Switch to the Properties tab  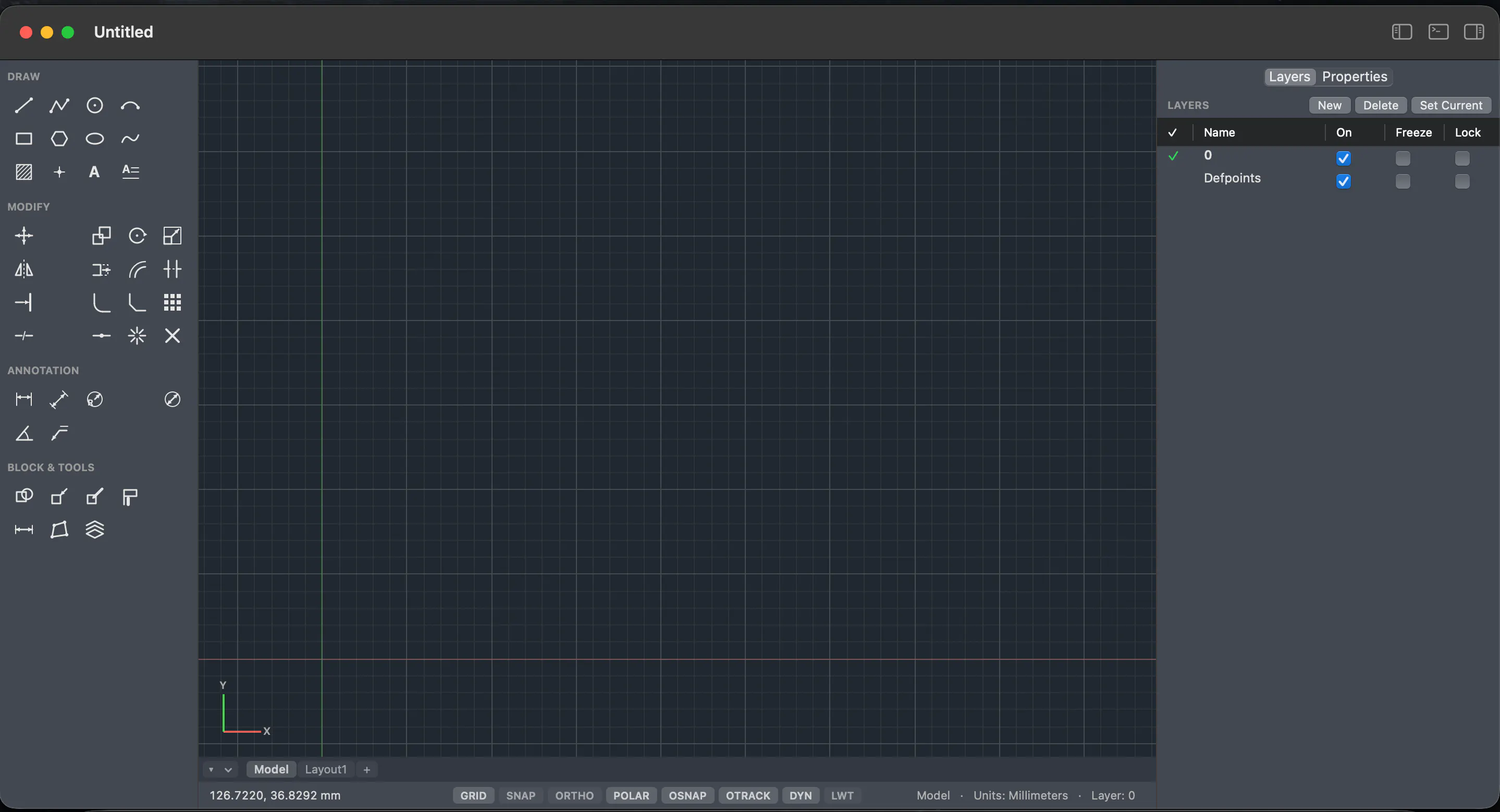[1355, 76]
